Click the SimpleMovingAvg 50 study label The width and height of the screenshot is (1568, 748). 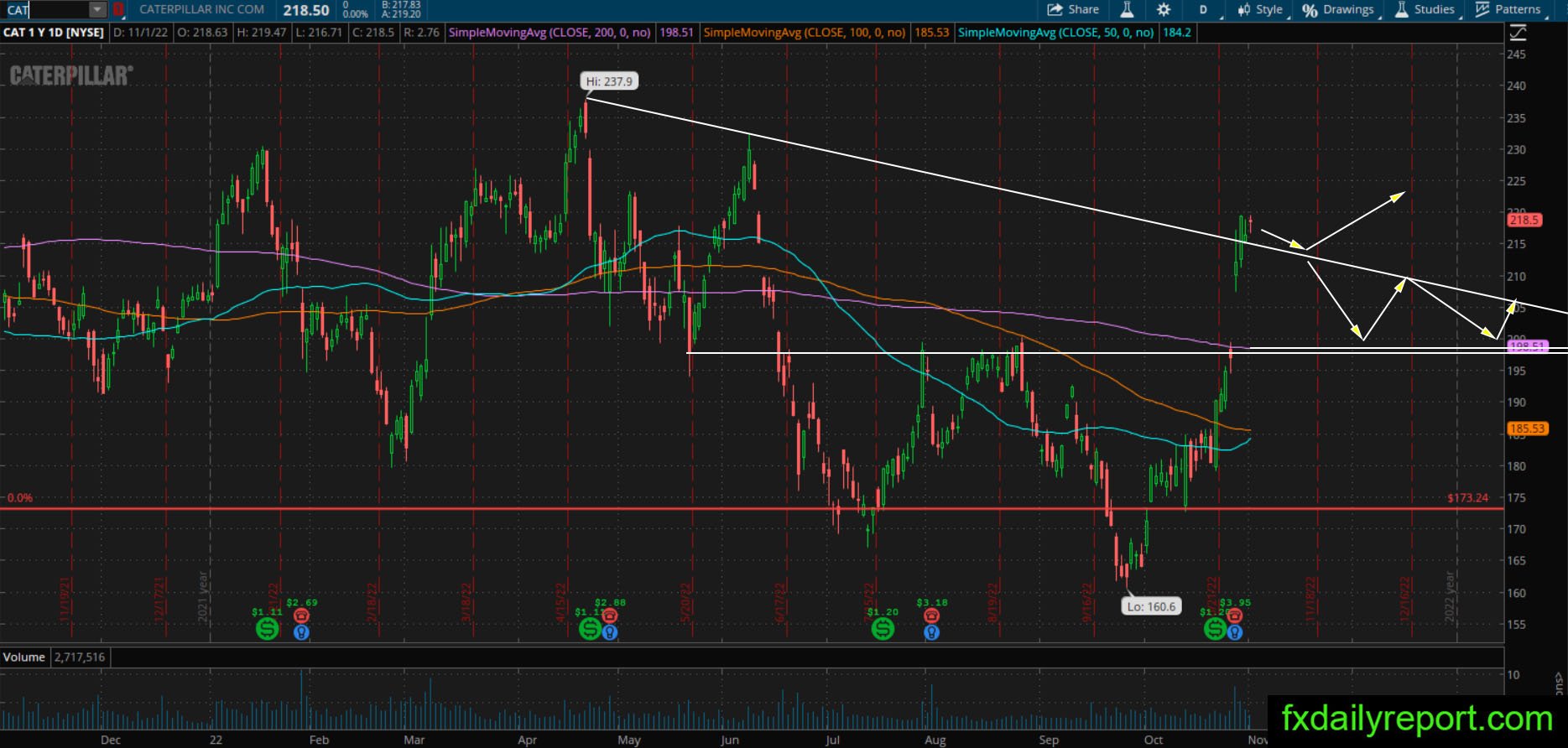(1056, 33)
